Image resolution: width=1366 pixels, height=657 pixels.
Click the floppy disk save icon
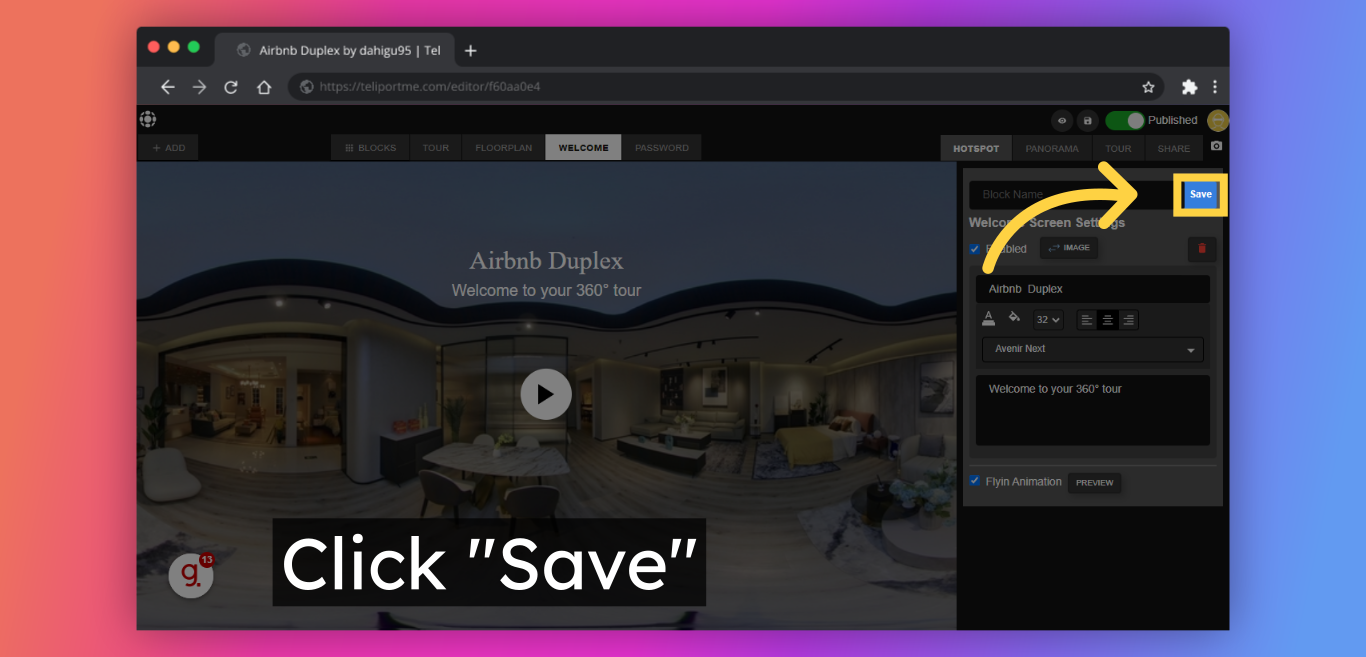point(1088,121)
